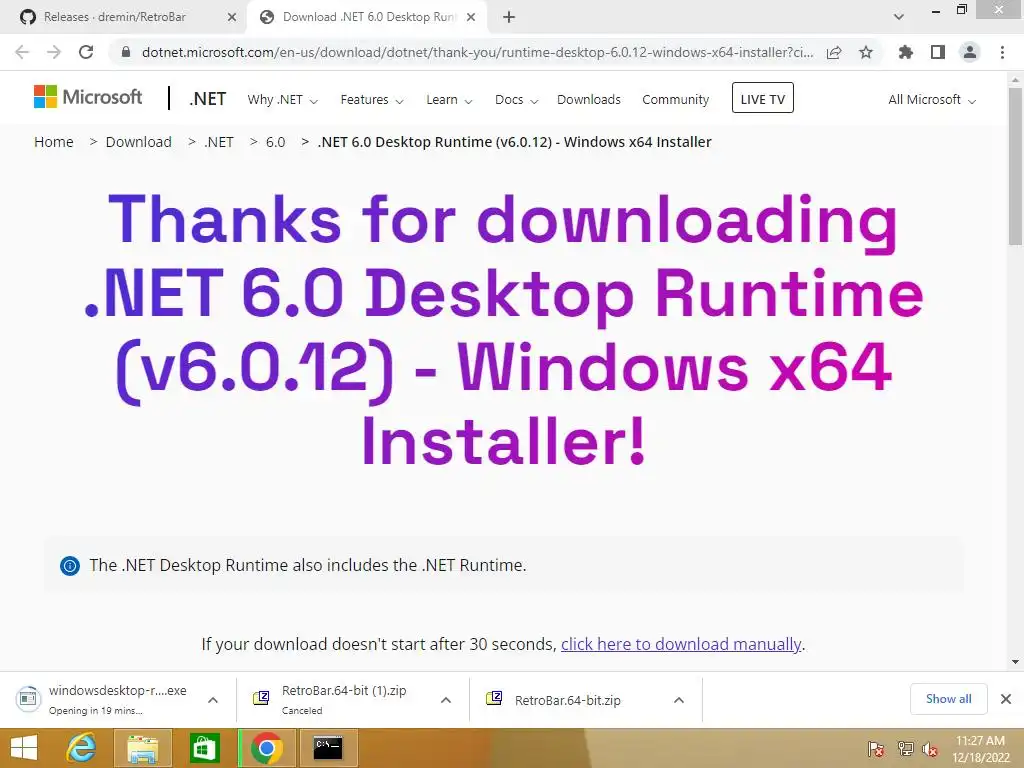Go to the 6.0 breadcrumb

tap(276, 142)
